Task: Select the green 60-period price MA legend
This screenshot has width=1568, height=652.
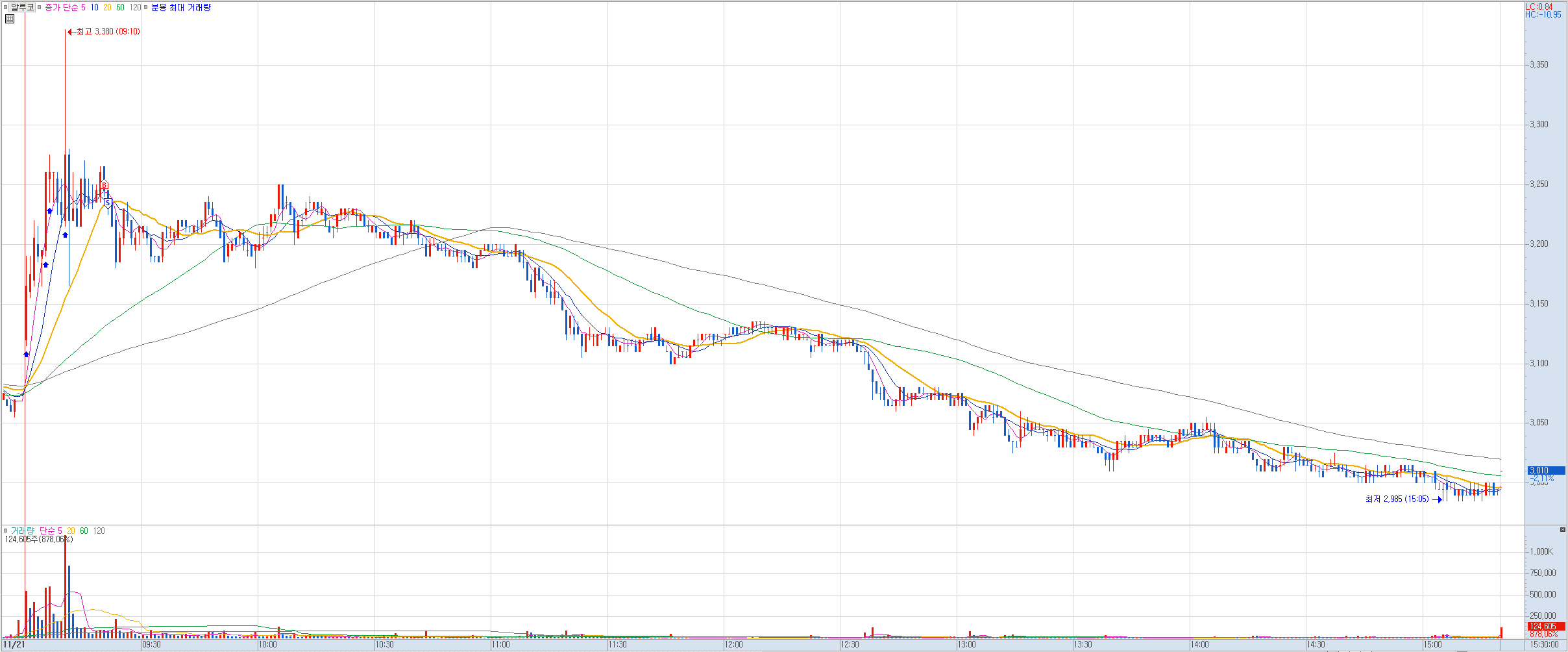Action: pyautogui.click(x=121, y=8)
